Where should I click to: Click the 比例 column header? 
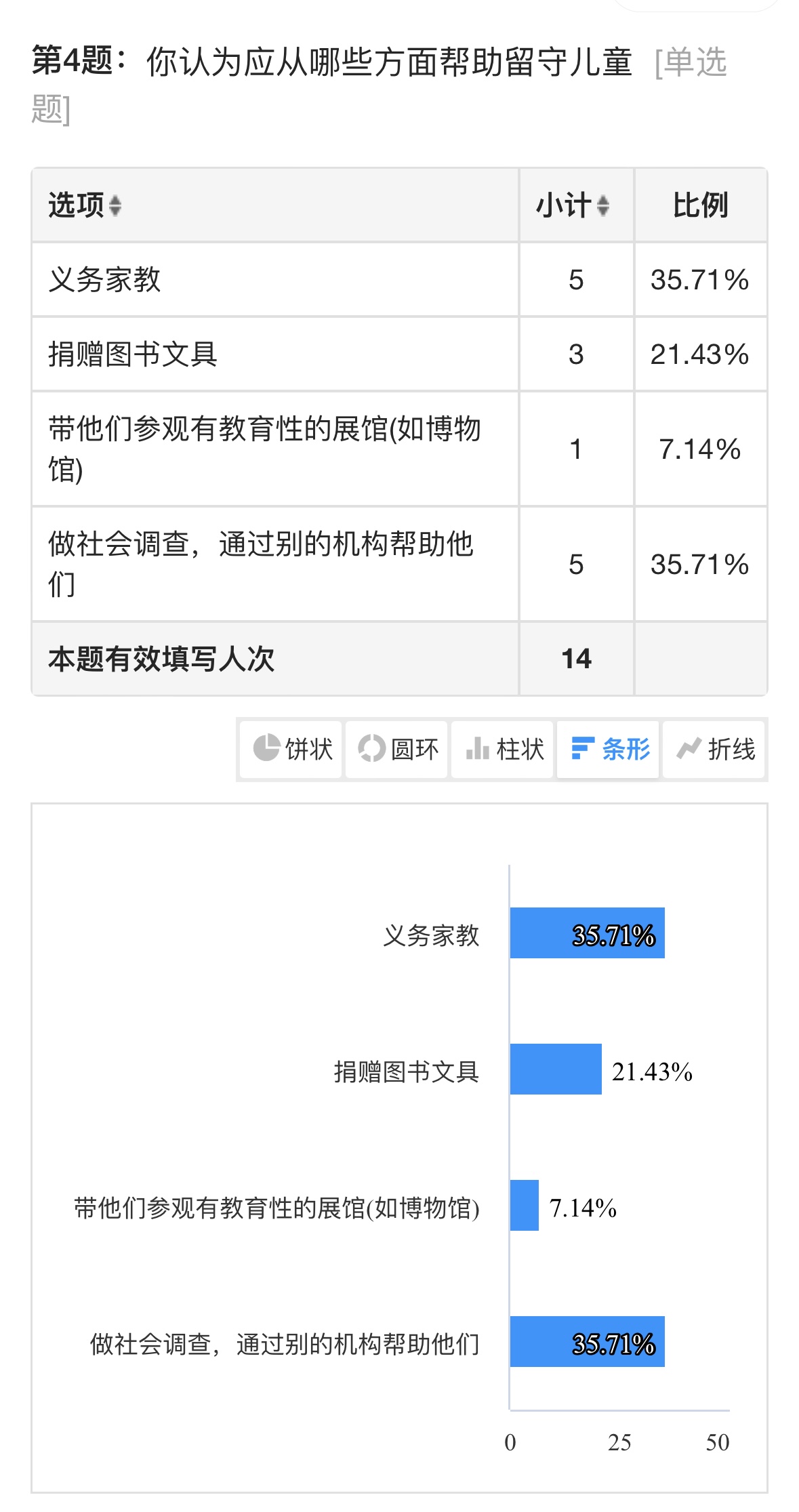pos(701,205)
